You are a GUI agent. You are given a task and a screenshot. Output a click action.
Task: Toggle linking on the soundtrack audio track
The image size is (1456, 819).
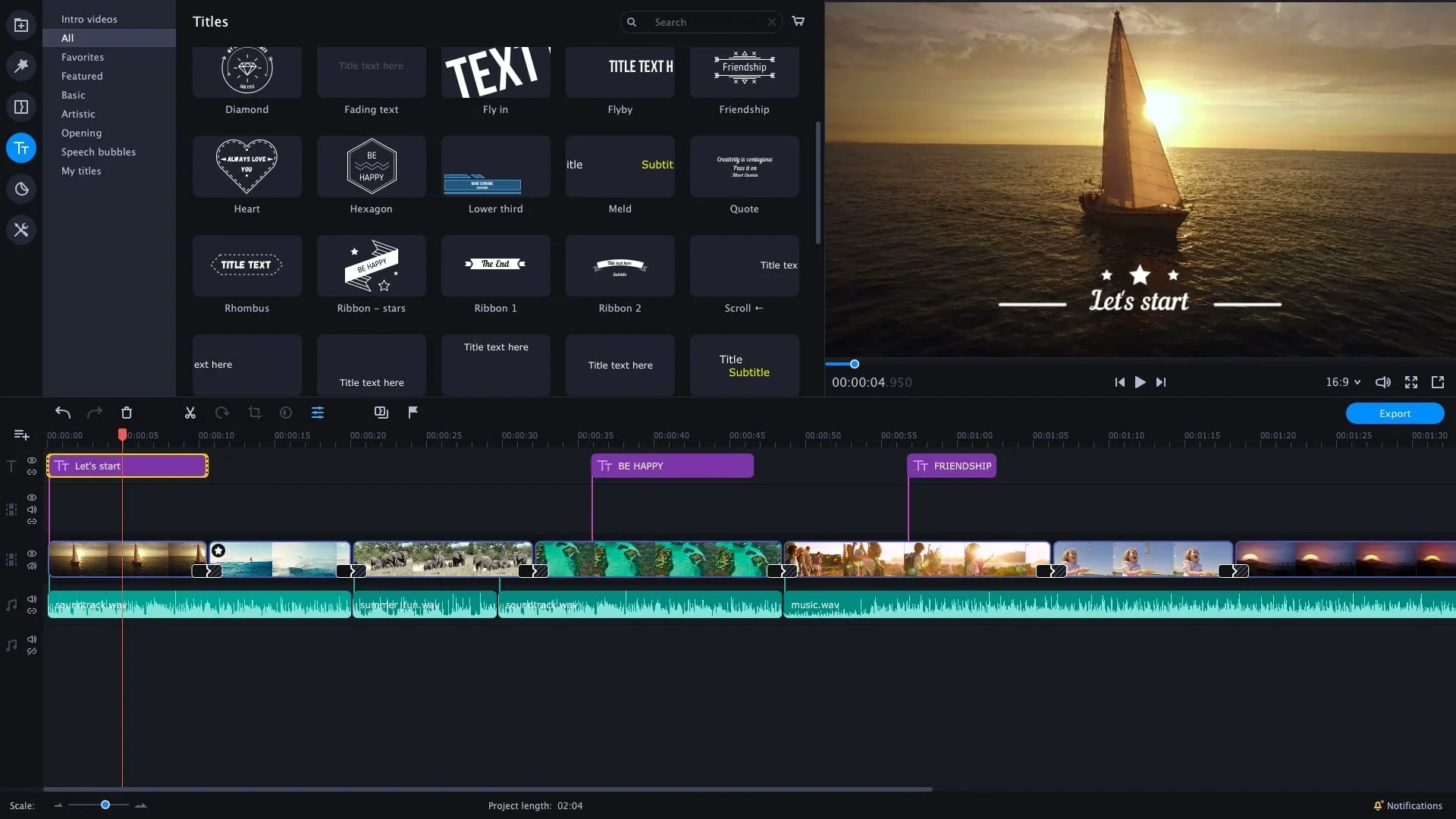click(31, 610)
